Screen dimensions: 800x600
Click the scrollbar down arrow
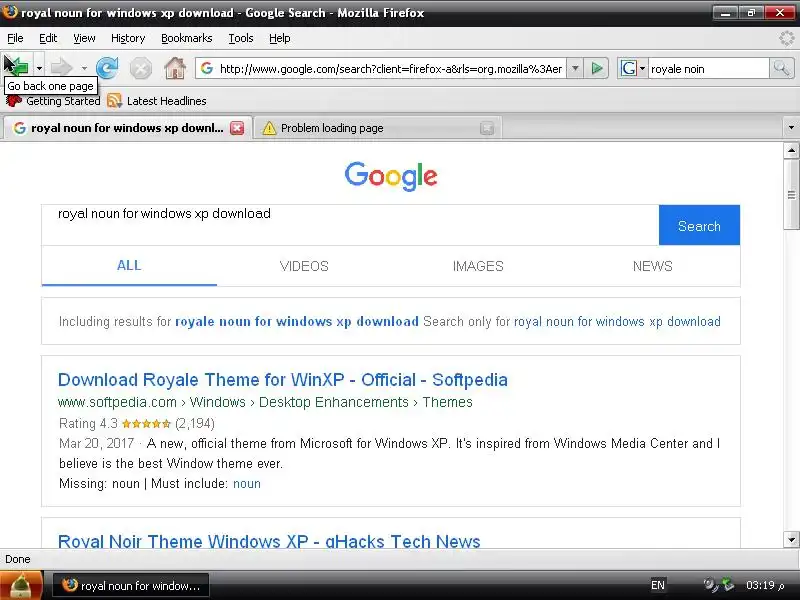click(791, 539)
